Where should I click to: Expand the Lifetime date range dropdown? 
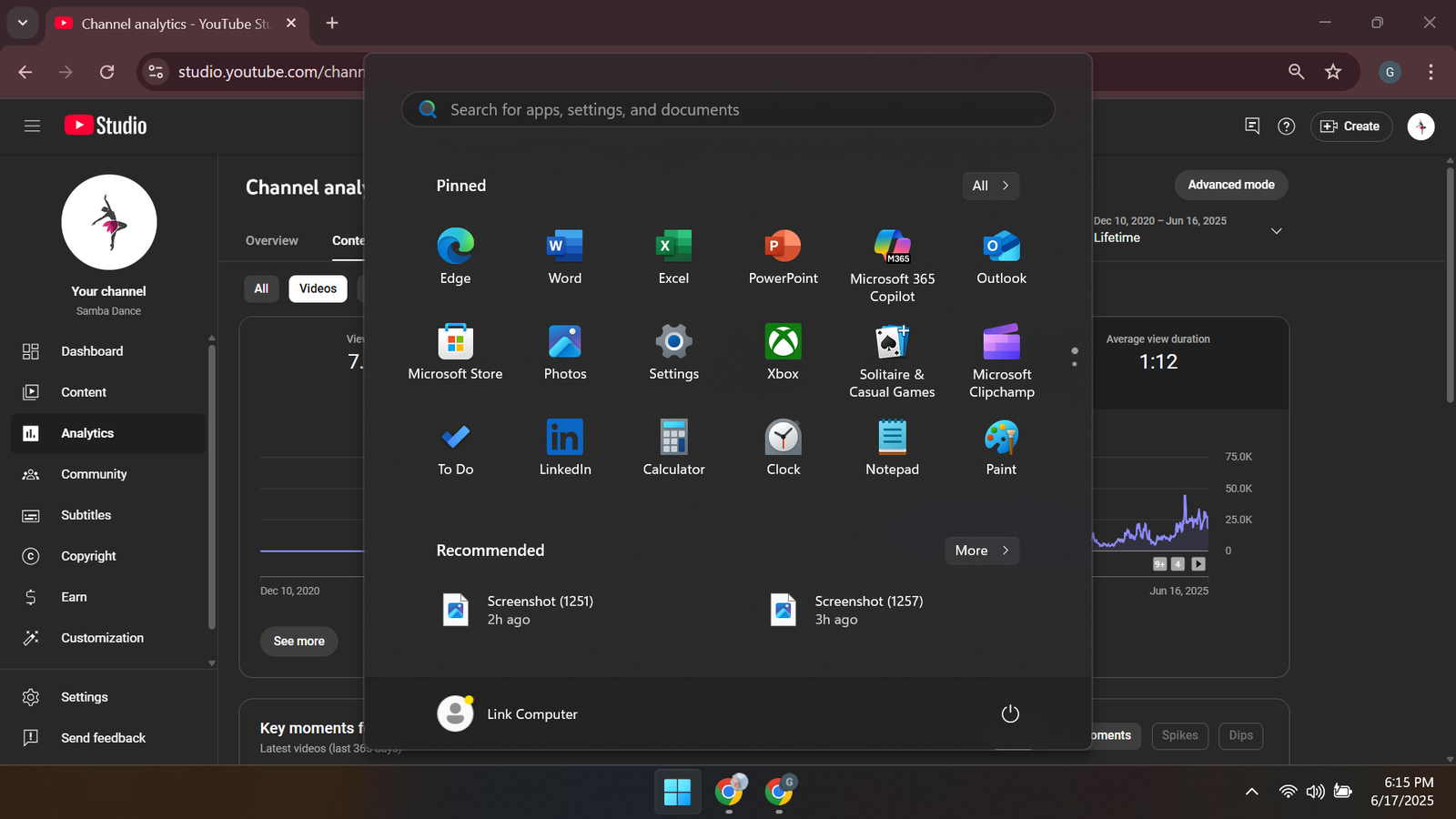coord(1277,231)
